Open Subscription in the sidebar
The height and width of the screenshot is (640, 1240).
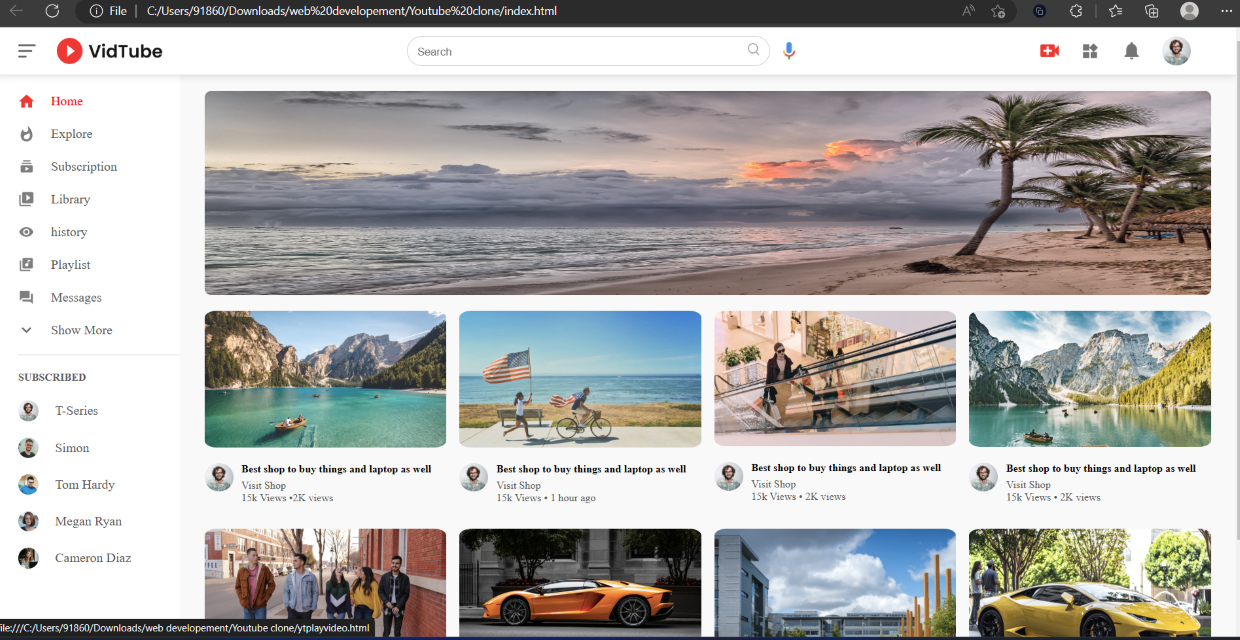[x=83, y=167]
